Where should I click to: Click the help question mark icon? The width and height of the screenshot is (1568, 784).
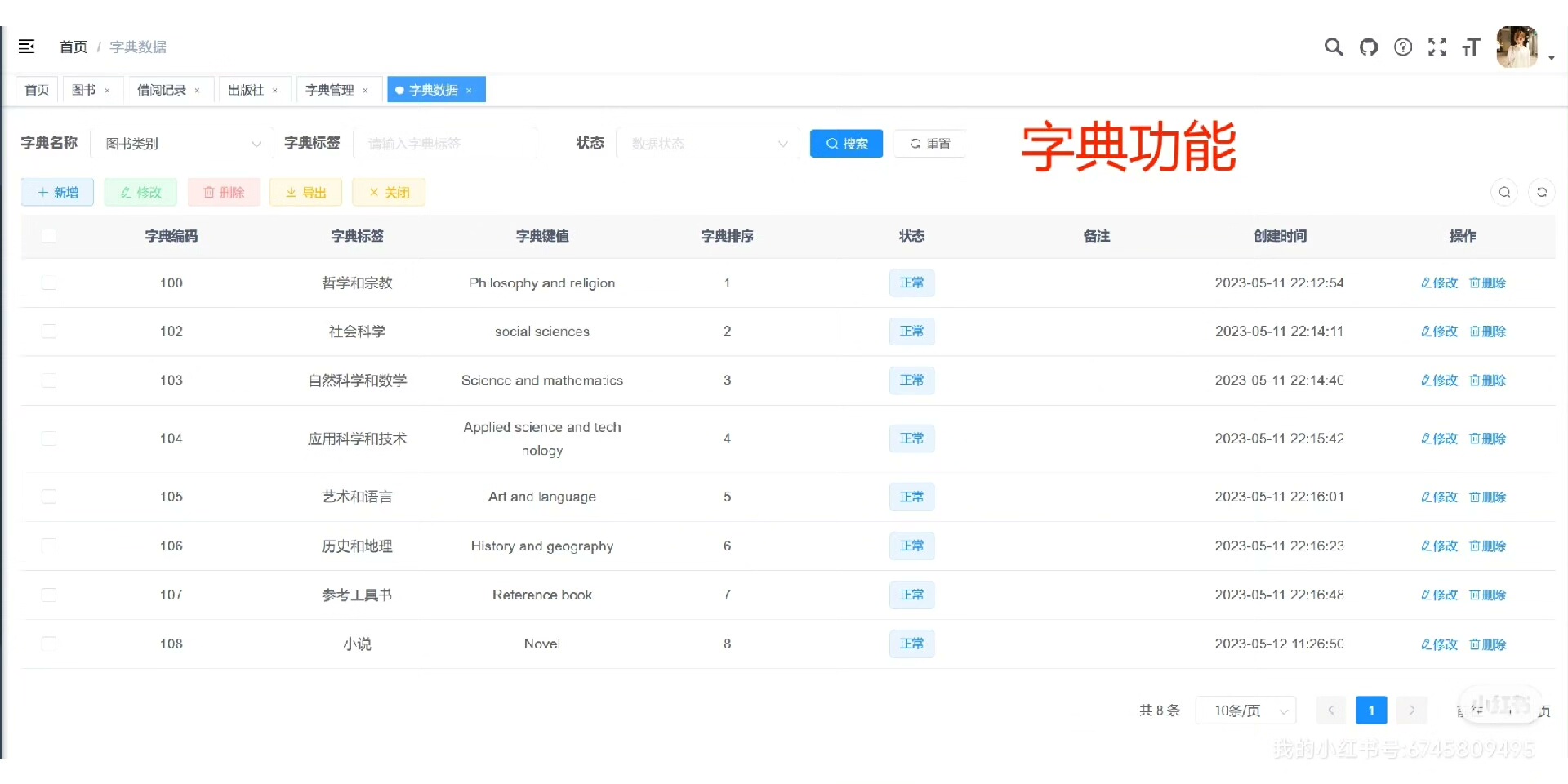click(x=1403, y=47)
